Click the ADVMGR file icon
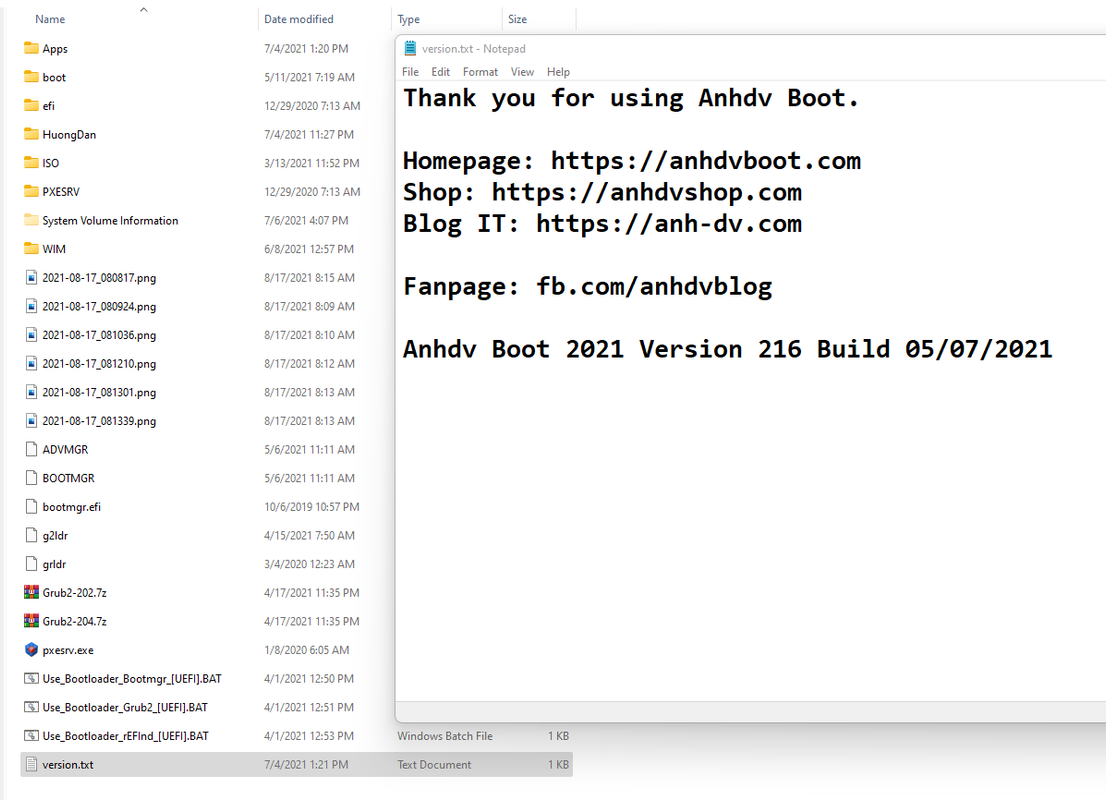1106x800 pixels. [31, 449]
